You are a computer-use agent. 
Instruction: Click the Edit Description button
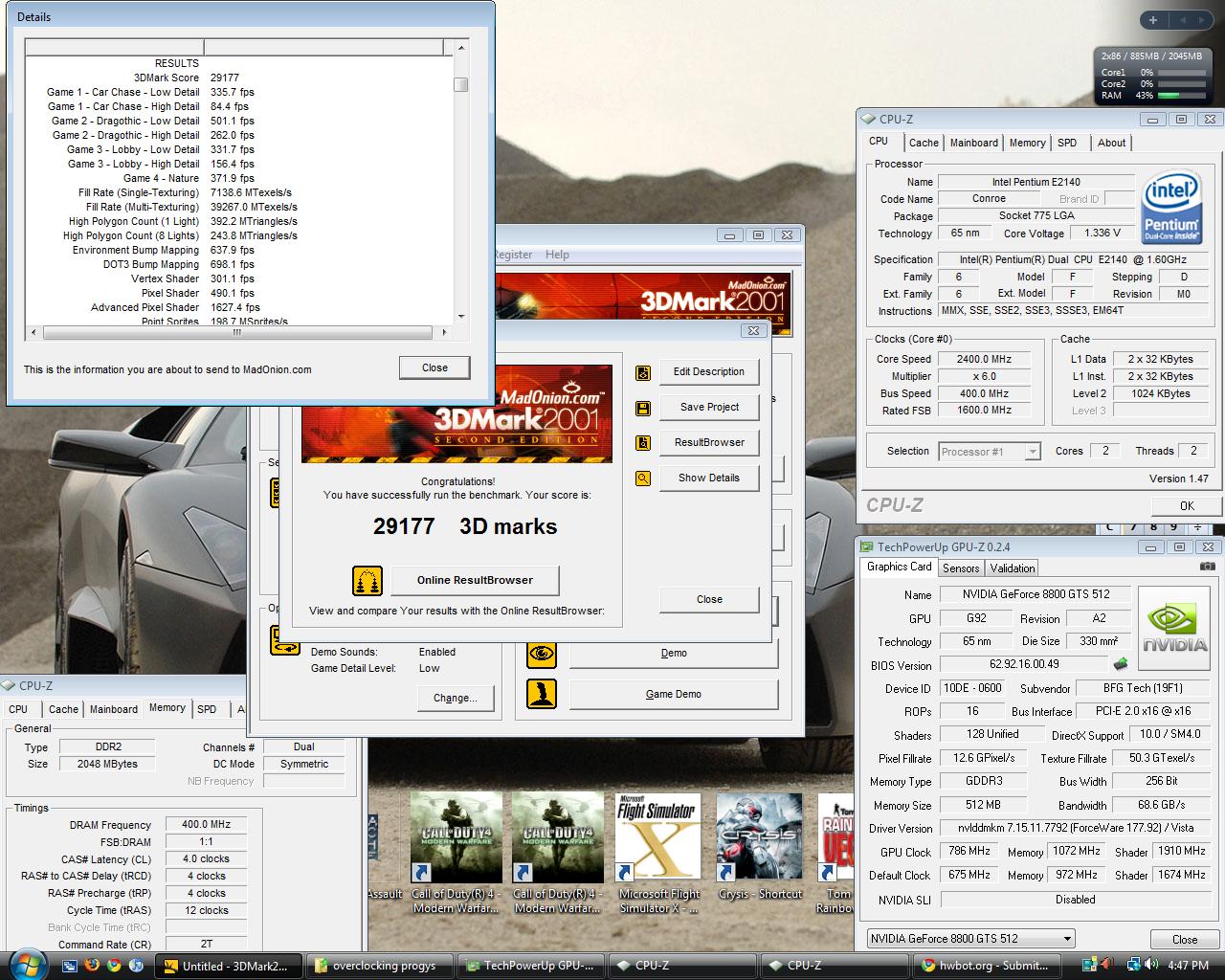pyautogui.click(x=709, y=372)
